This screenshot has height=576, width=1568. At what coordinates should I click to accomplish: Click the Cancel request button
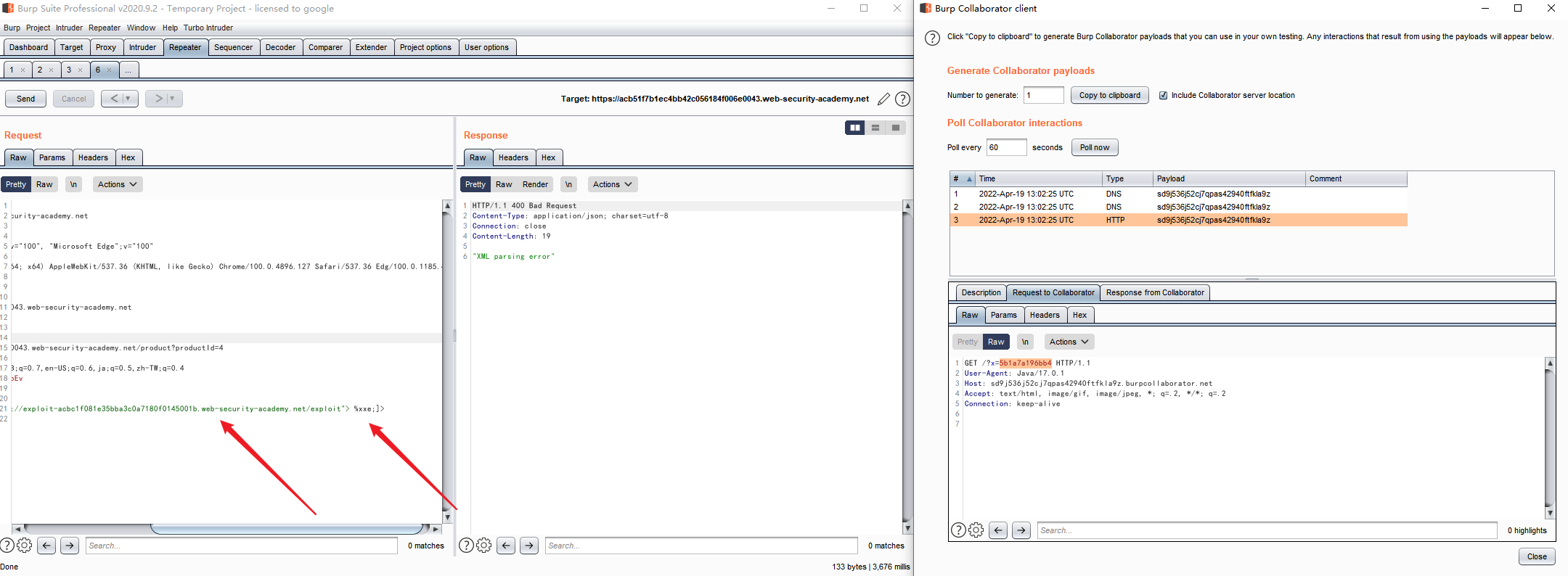click(73, 99)
